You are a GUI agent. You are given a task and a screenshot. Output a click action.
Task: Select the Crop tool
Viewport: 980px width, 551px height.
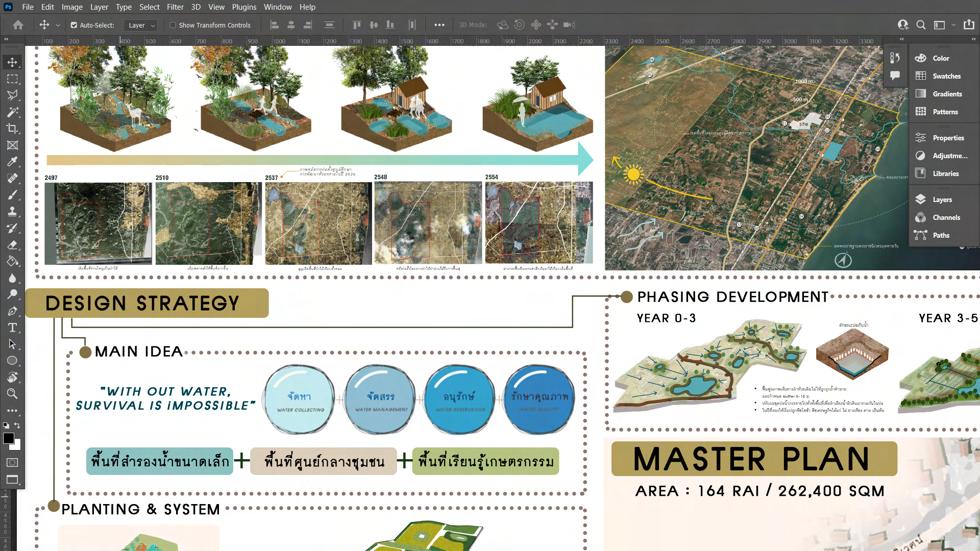12,129
